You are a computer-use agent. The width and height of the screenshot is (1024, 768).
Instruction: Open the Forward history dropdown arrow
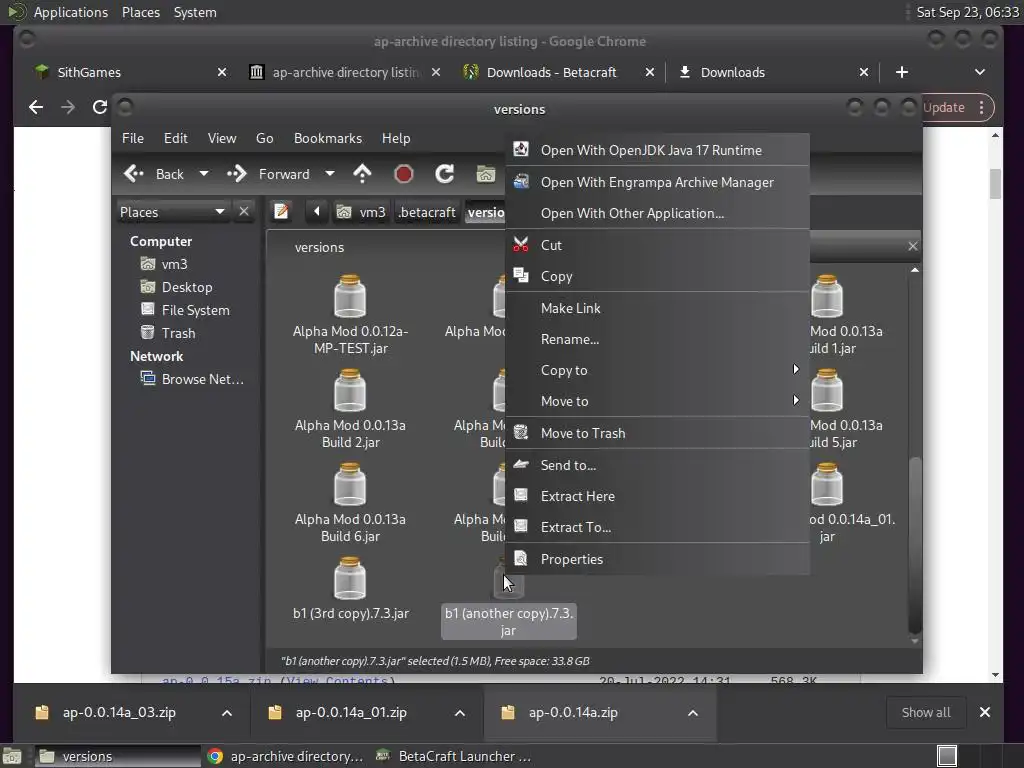point(330,174)
